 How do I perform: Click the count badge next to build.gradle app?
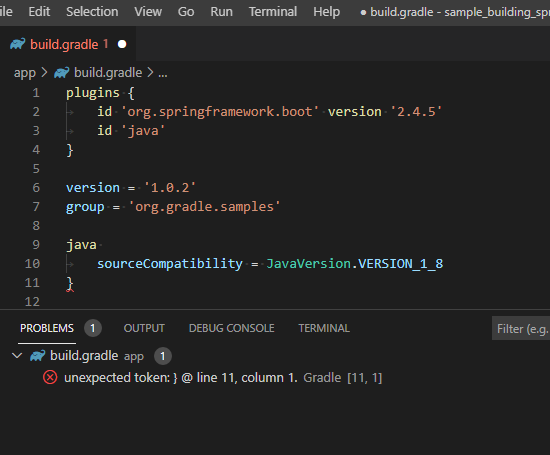coord(163,356)
